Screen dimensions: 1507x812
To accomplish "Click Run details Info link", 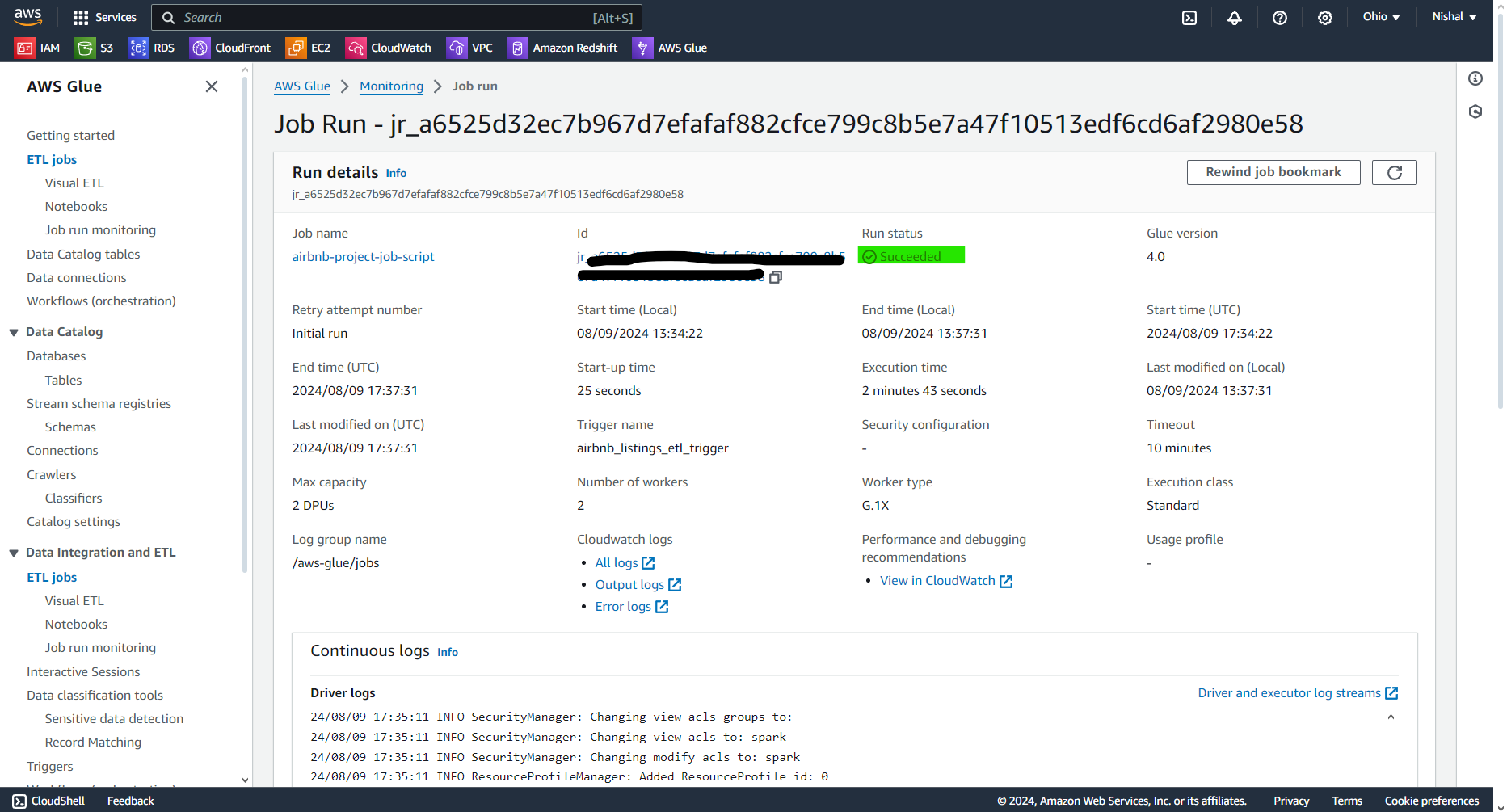I will click(396, 174).
